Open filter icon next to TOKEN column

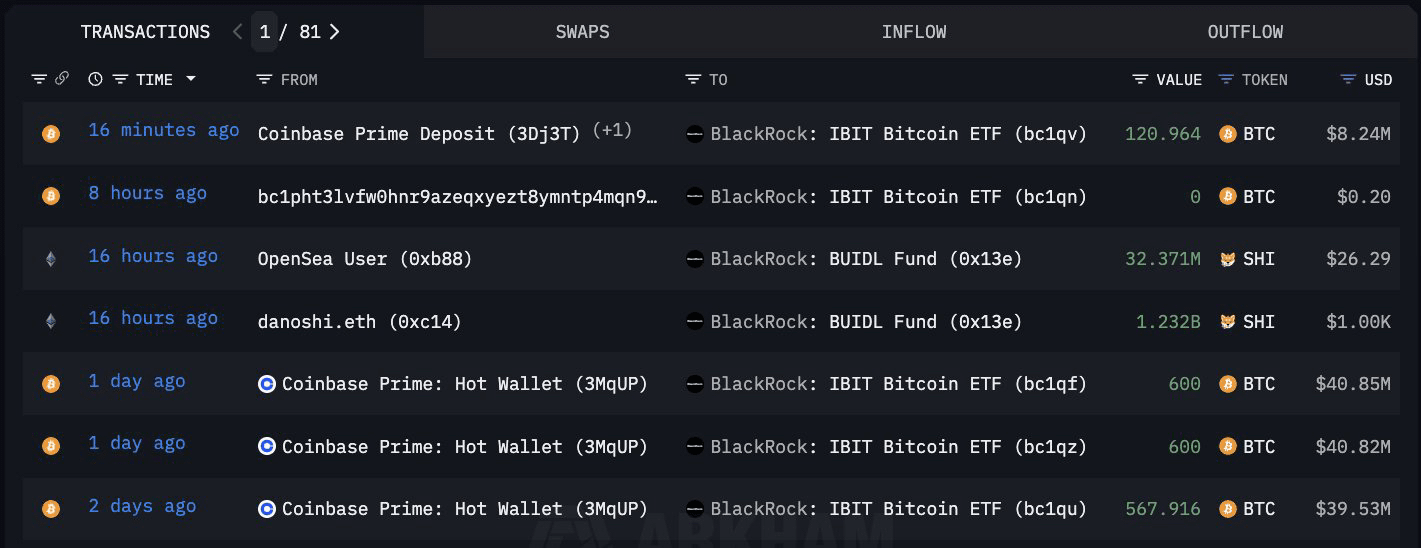[1226, 80]
